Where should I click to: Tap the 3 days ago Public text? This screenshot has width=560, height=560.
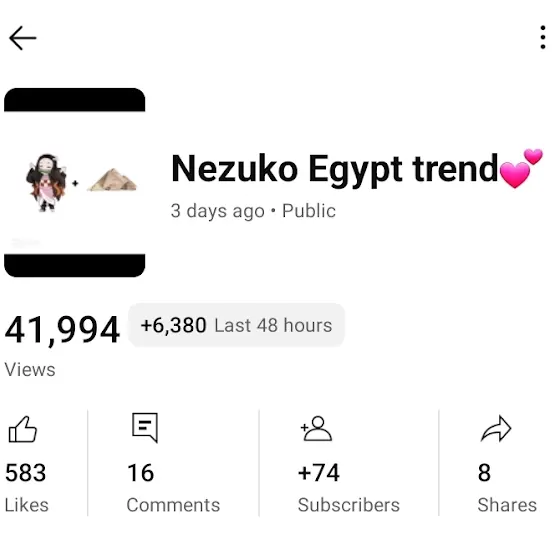253,211
